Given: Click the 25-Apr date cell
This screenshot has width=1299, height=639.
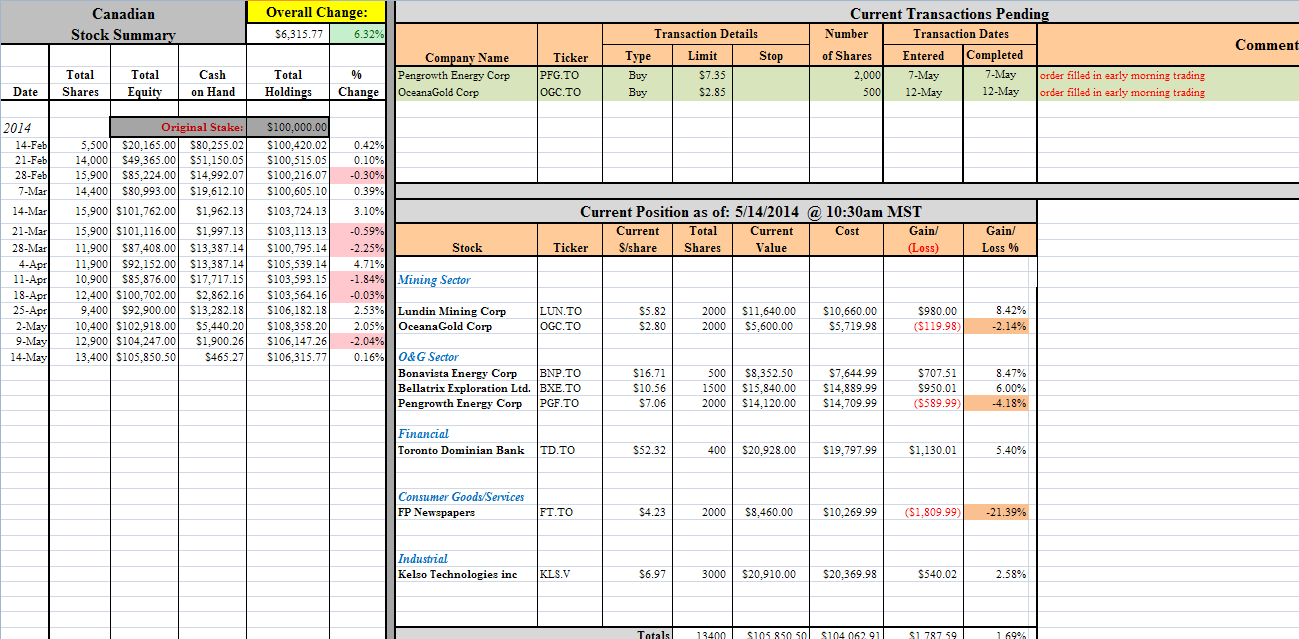Looking at the screenshot, I should coord(25,310).
